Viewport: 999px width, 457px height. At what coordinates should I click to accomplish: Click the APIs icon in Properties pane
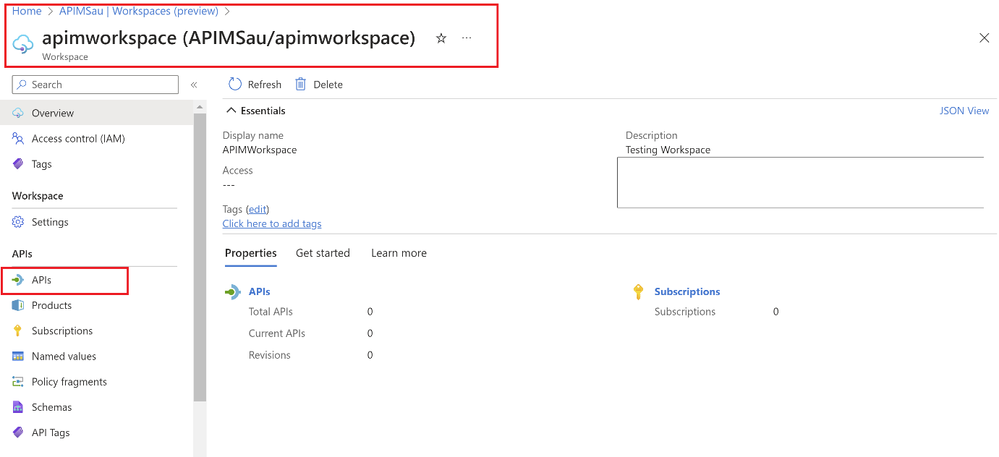(x=232, y=291)
